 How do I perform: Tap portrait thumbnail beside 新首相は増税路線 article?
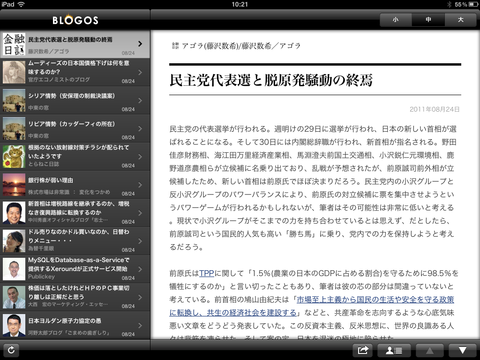(14, 213)
